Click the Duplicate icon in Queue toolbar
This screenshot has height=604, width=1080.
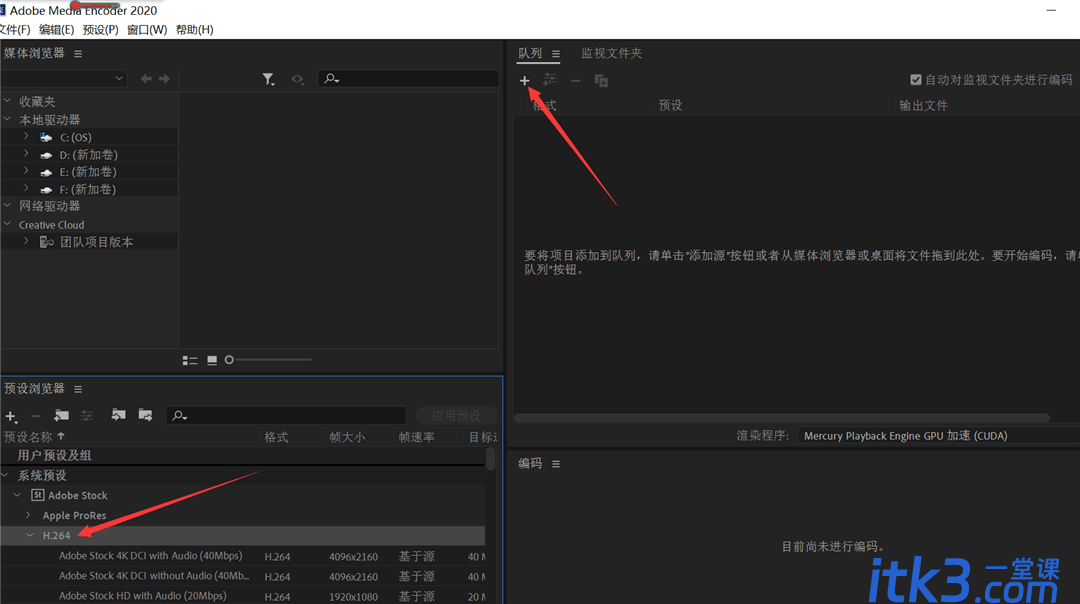click(x=601, y=81)
